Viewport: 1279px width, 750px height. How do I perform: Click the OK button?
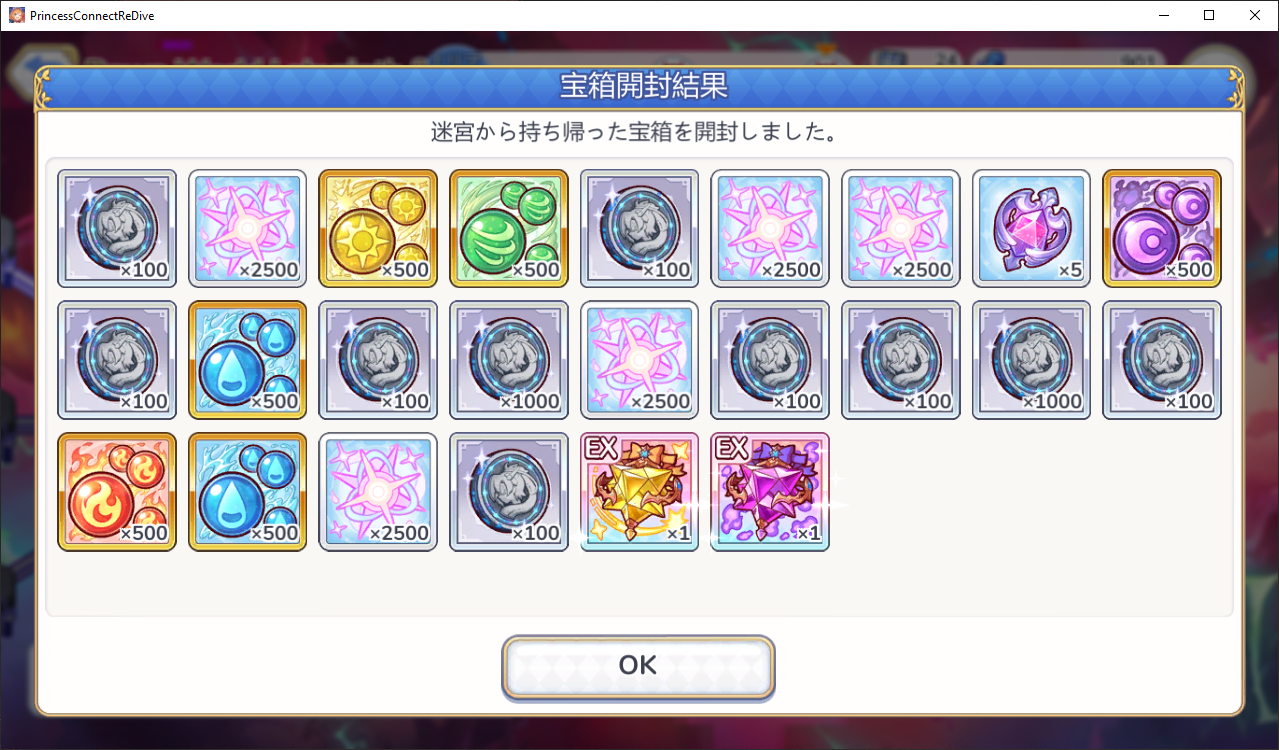point(638,666)
